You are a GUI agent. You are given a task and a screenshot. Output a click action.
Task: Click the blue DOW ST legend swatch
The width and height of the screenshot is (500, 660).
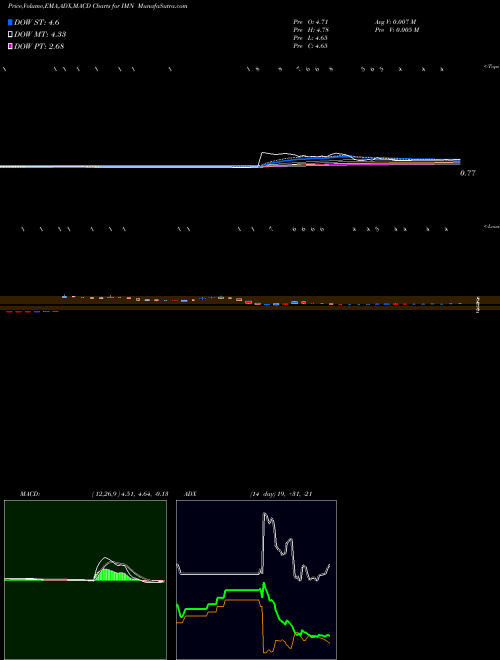click(x=10, y=22)
